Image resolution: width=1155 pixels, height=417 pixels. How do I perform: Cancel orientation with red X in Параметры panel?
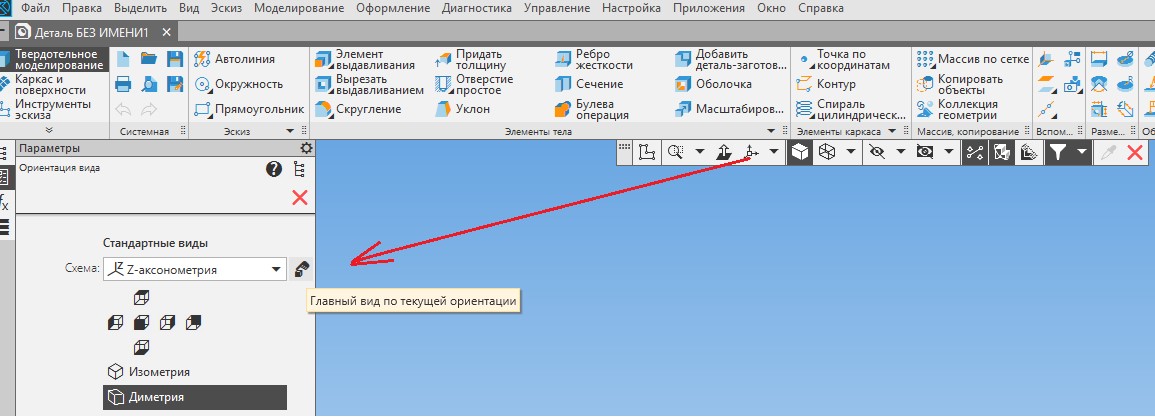[299, 197]
